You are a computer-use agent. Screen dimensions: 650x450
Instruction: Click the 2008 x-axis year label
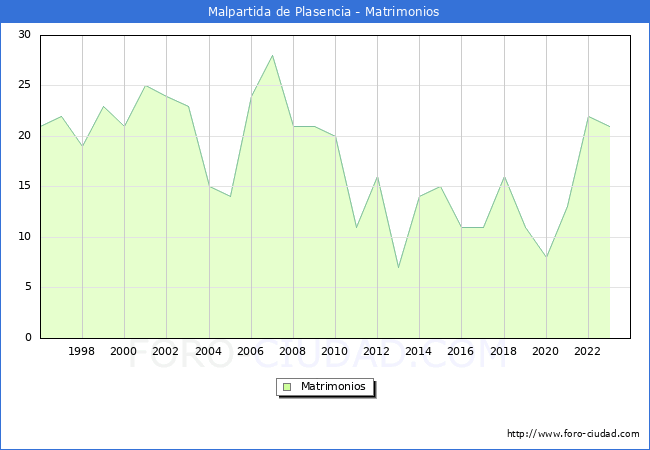(x=293, y=352)
